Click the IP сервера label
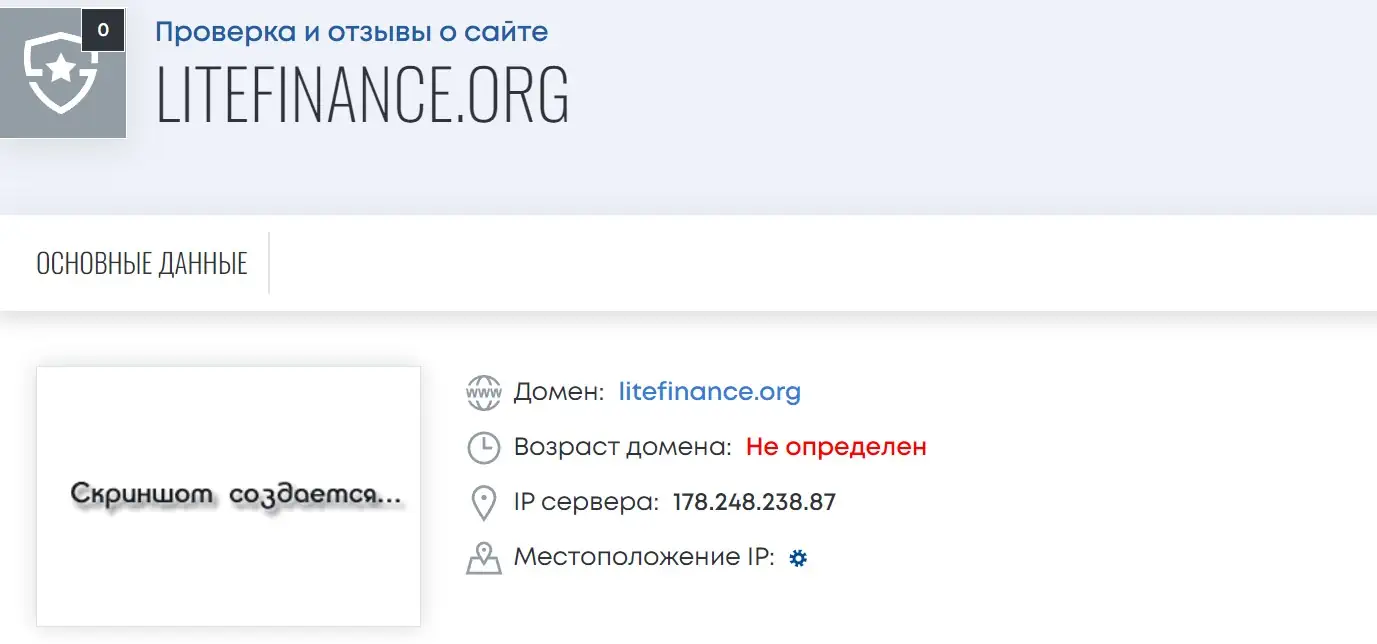The height and width of the screenshot is (644, 1377). click(586, 502)
